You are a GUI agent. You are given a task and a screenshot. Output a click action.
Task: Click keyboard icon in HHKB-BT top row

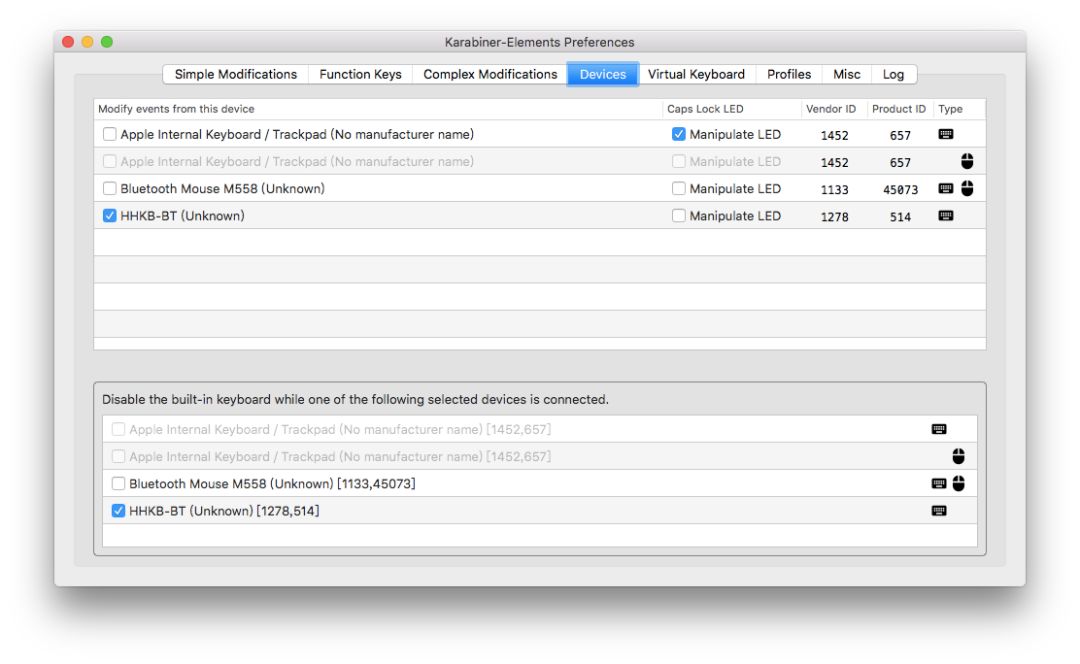pyautogui.click(x=945, y=216)
